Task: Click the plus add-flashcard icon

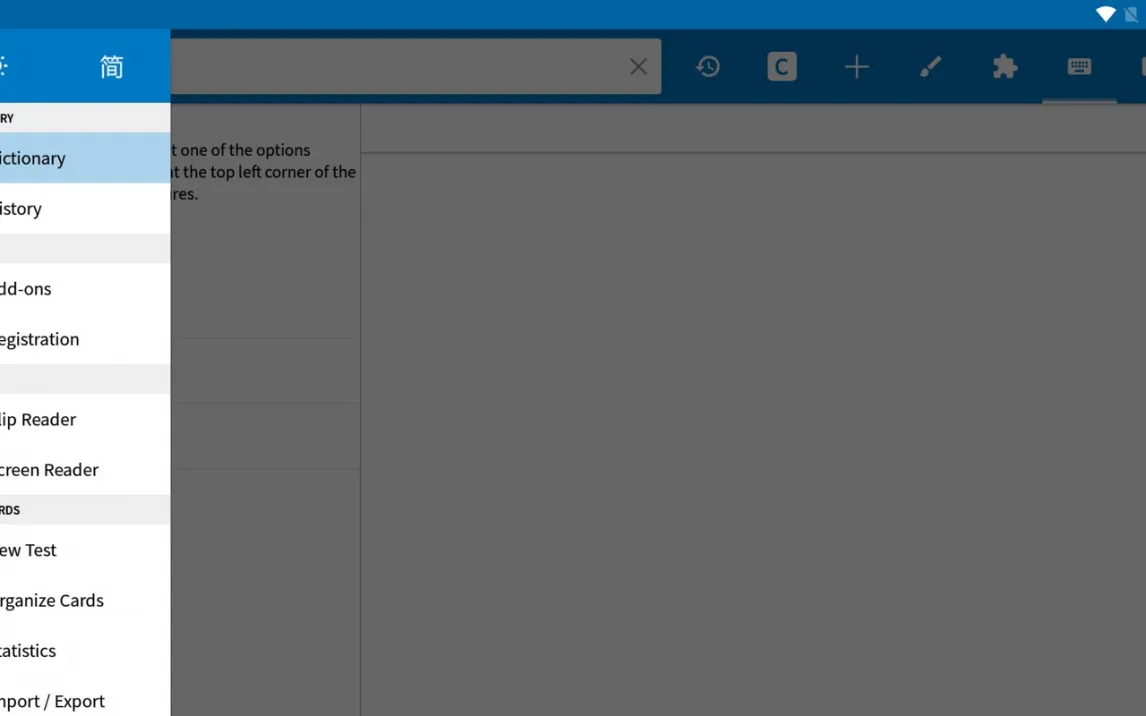Action: 856,67
